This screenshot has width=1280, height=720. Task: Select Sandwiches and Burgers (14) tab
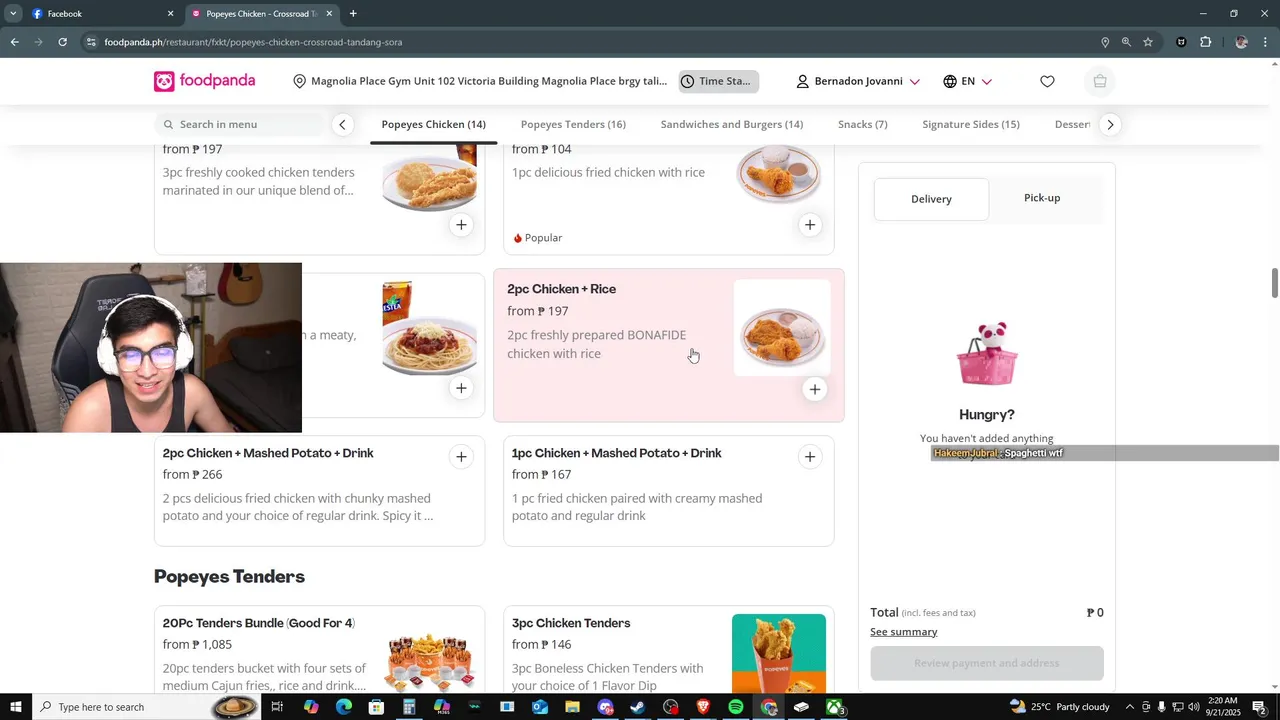tap(732, 124)
